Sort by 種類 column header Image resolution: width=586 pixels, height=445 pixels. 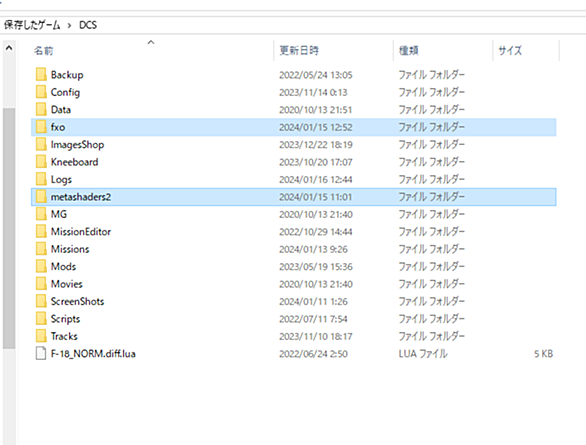[409, 50]
